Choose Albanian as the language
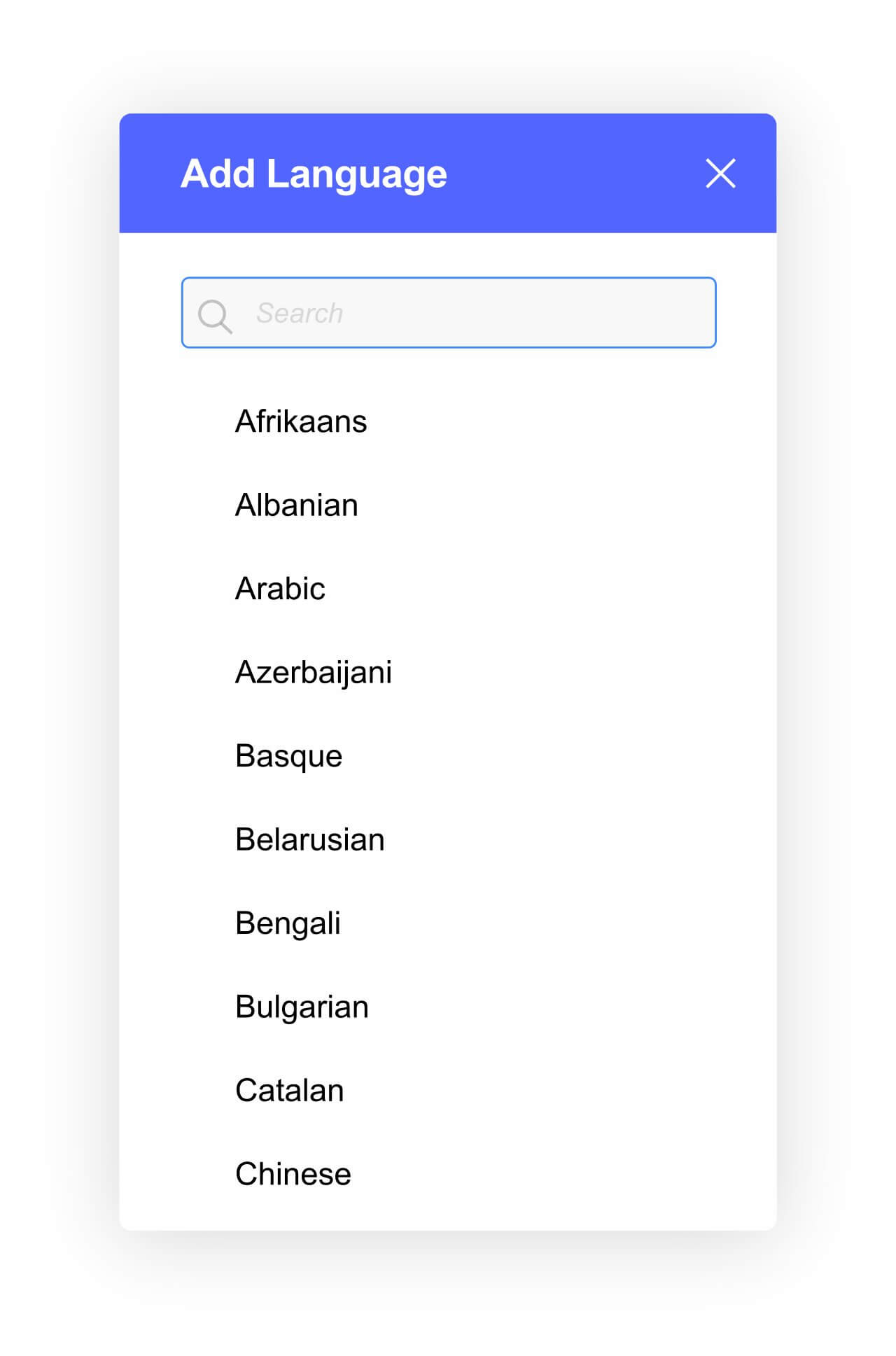896x1356 pixels. click(296, 505)
